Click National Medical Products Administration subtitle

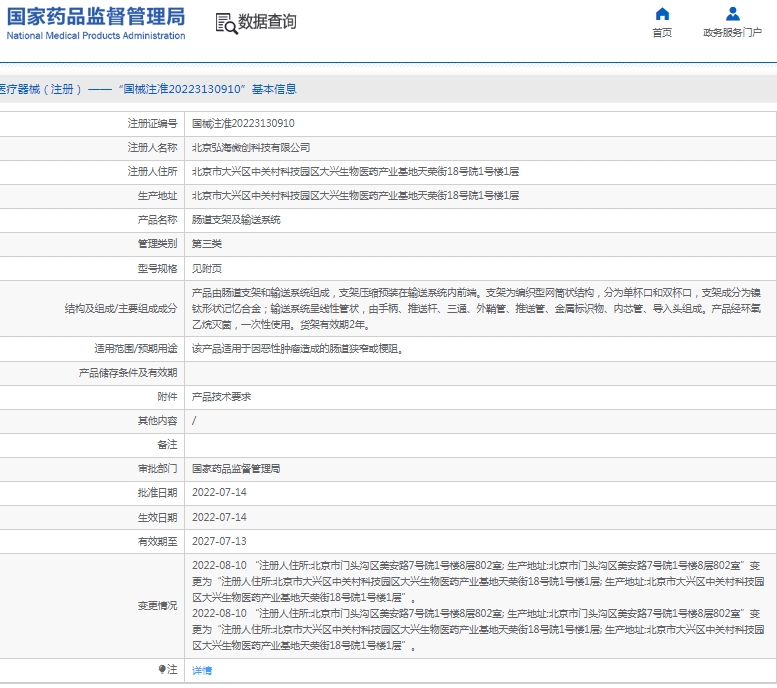(96, 36)
